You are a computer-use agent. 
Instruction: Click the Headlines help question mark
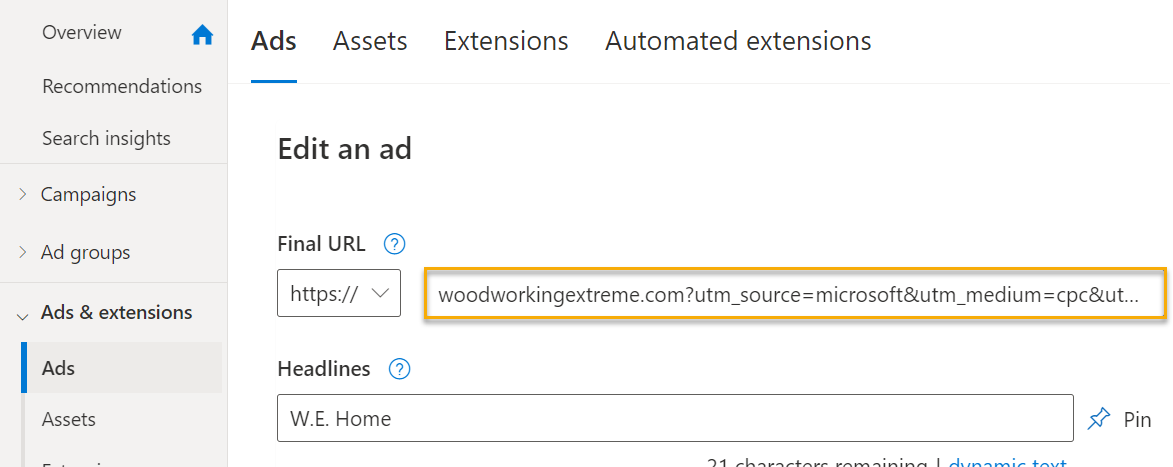tap(399, 369)
